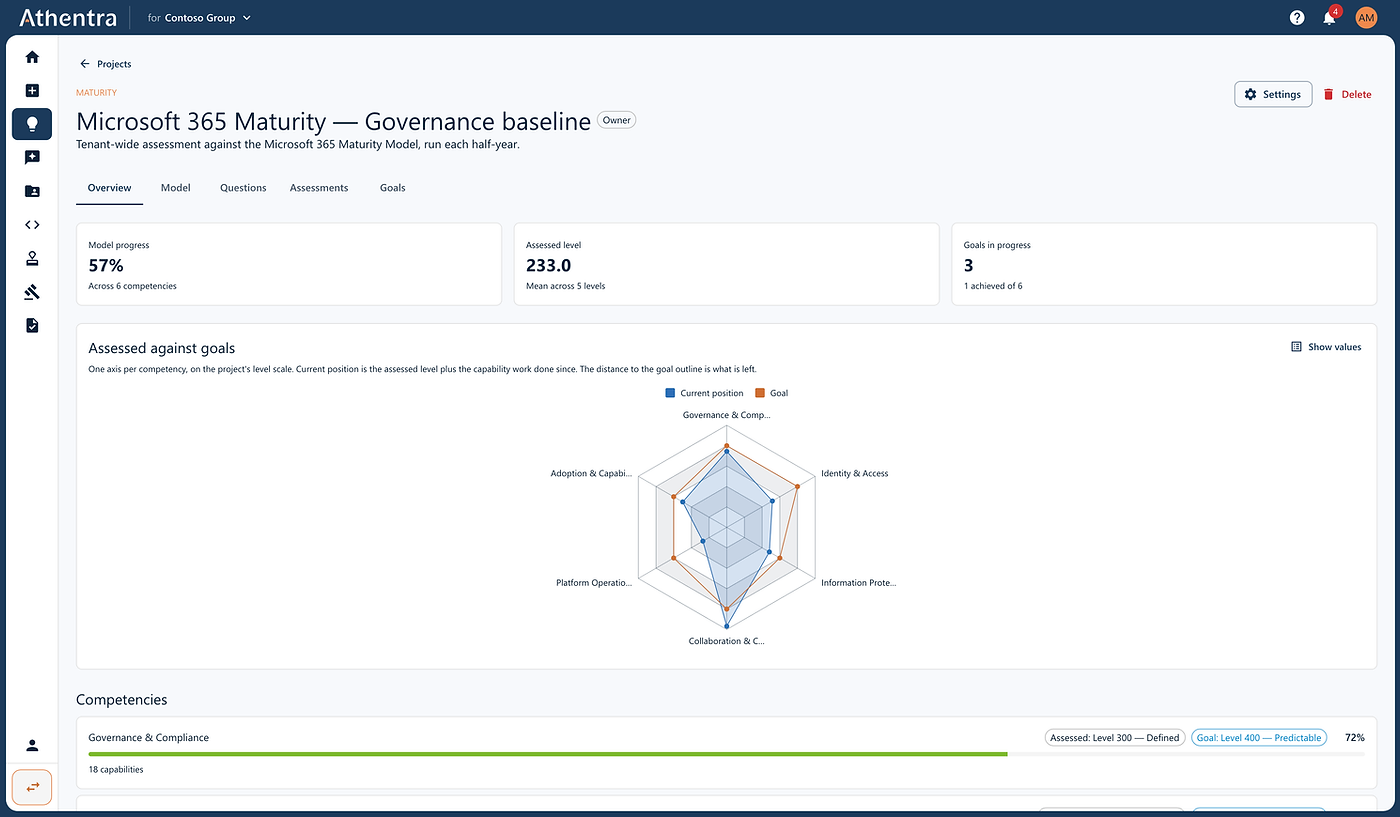This screenshot has width=1400, height=817.
Task: Click the MATURITY category label
Action: pyautogui.click(x=97, y=93)
